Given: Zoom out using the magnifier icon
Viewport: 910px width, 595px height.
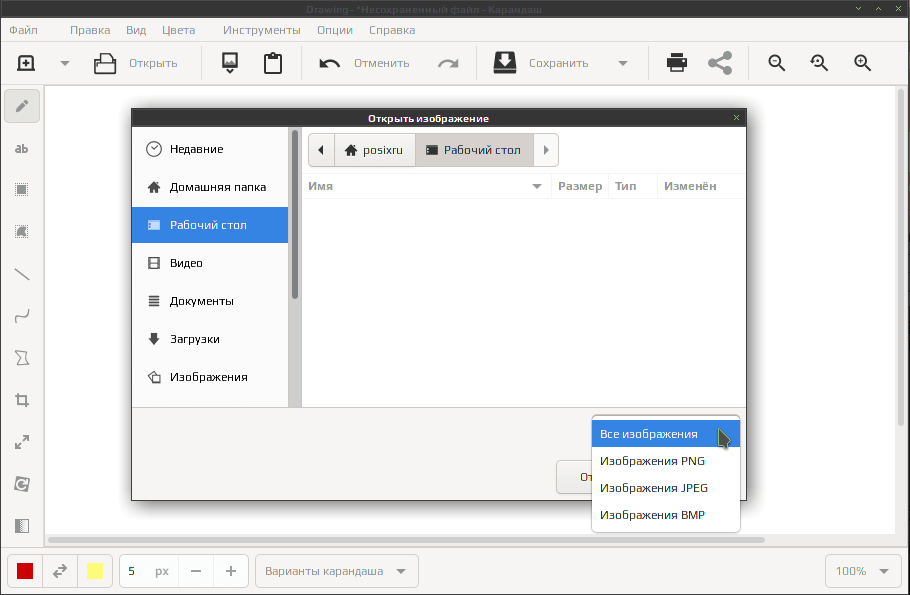Looking at the screenshot, I should tap(777, 63).
